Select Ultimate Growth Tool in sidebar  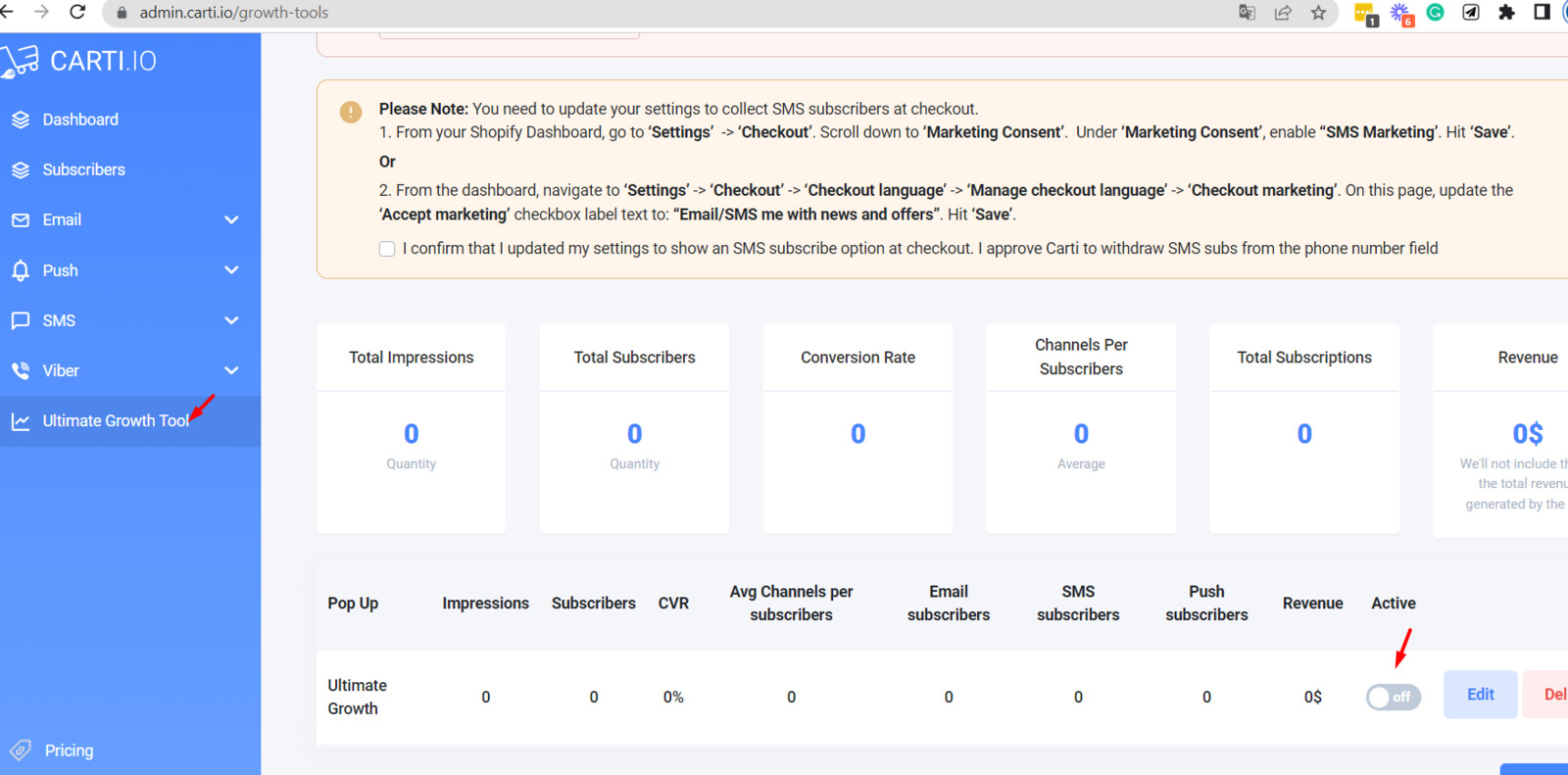pos(116,421)
